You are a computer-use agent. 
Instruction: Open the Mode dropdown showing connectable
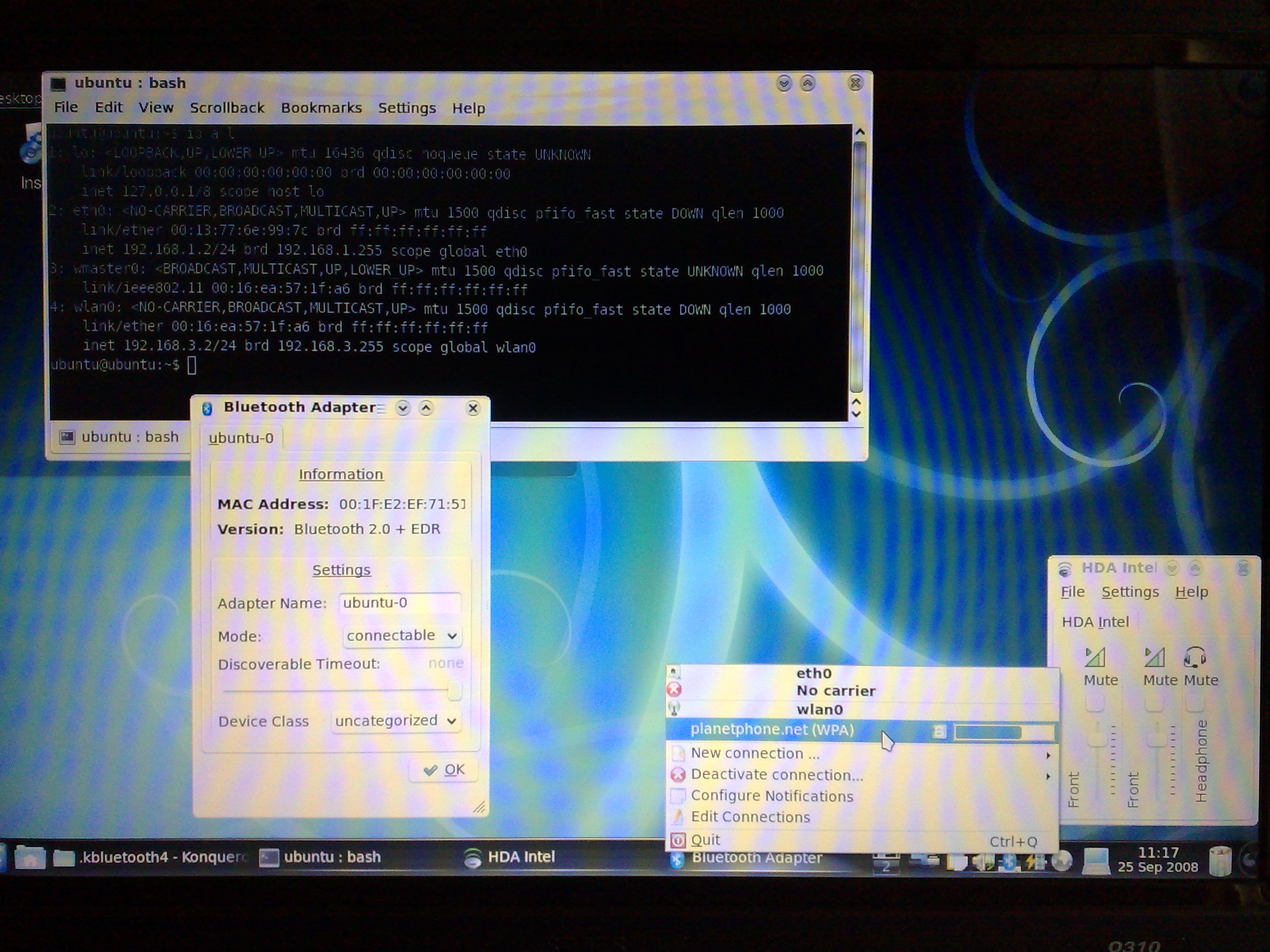click(x=402, y=636)
